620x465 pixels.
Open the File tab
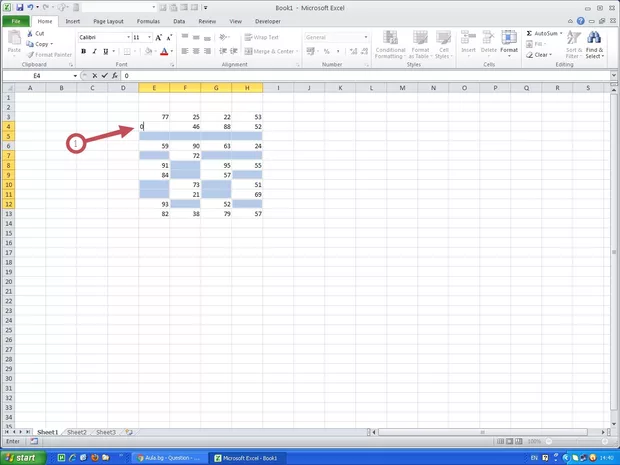pyautogui.click(x=16, y=21)
